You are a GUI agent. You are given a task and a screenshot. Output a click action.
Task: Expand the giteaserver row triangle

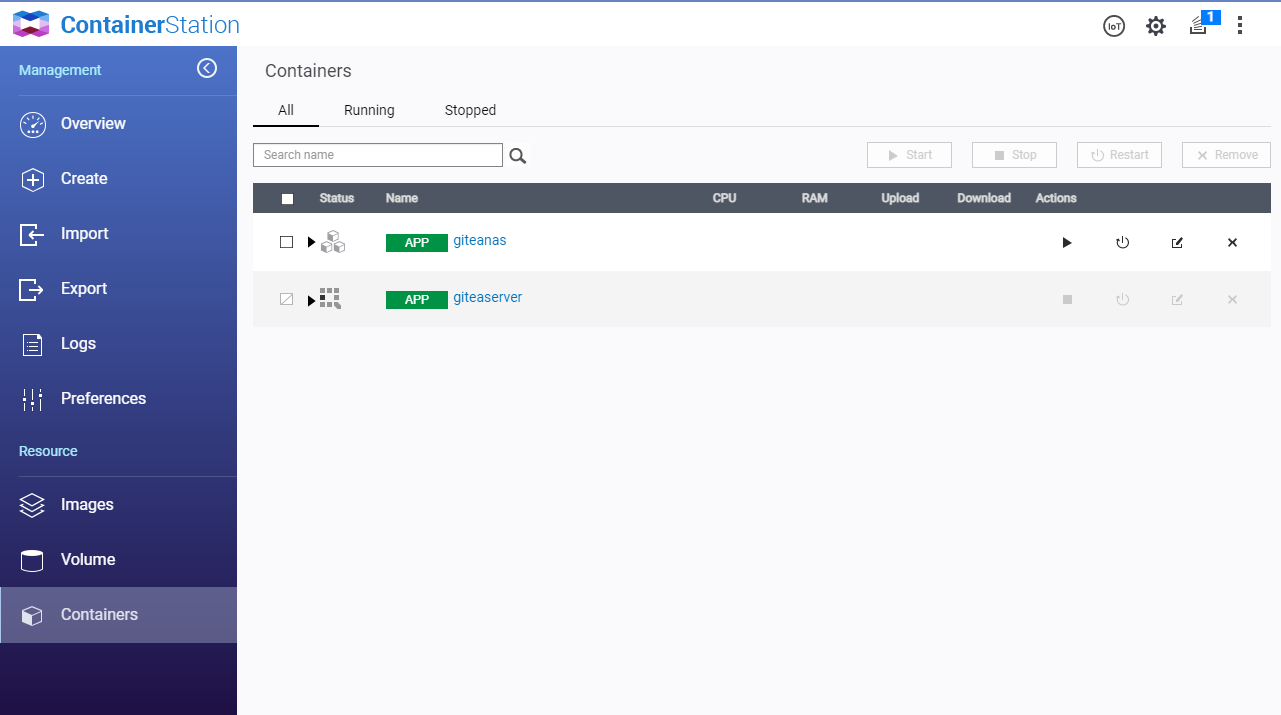[x=311, y=299]
